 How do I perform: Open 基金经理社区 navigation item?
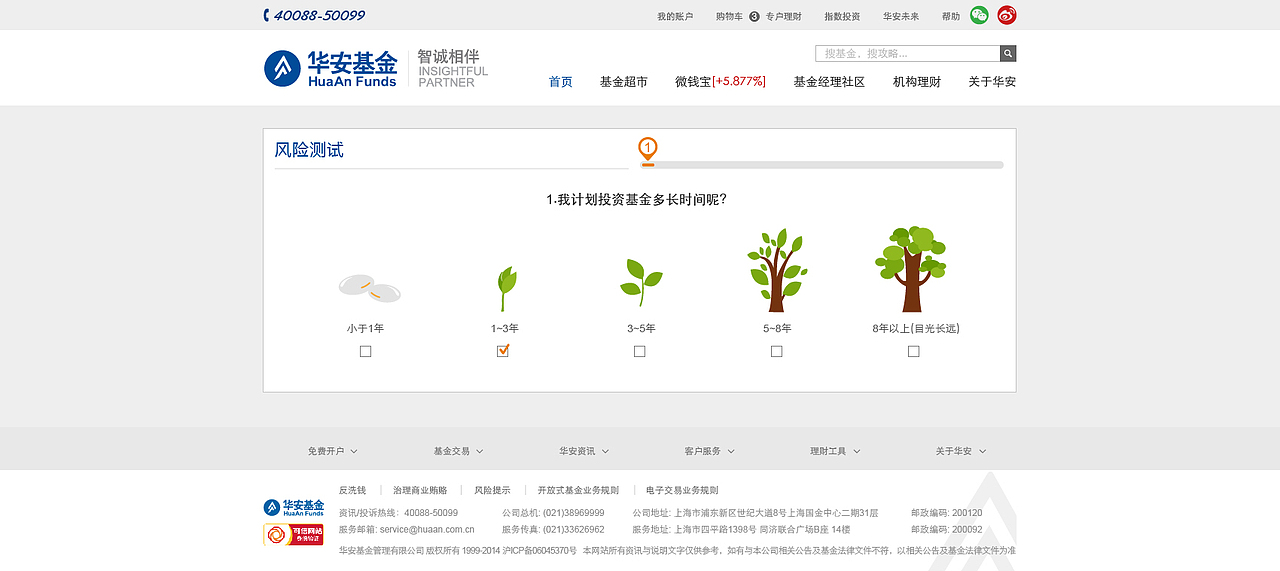click(829, 82)
